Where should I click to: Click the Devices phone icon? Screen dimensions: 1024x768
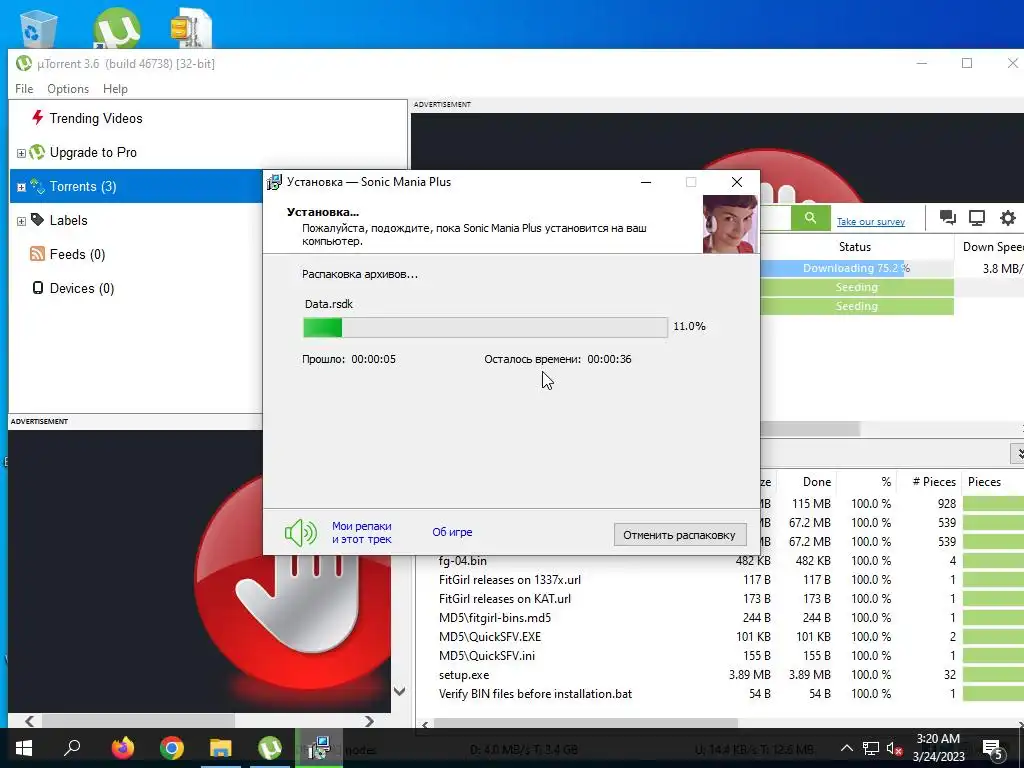38,288
